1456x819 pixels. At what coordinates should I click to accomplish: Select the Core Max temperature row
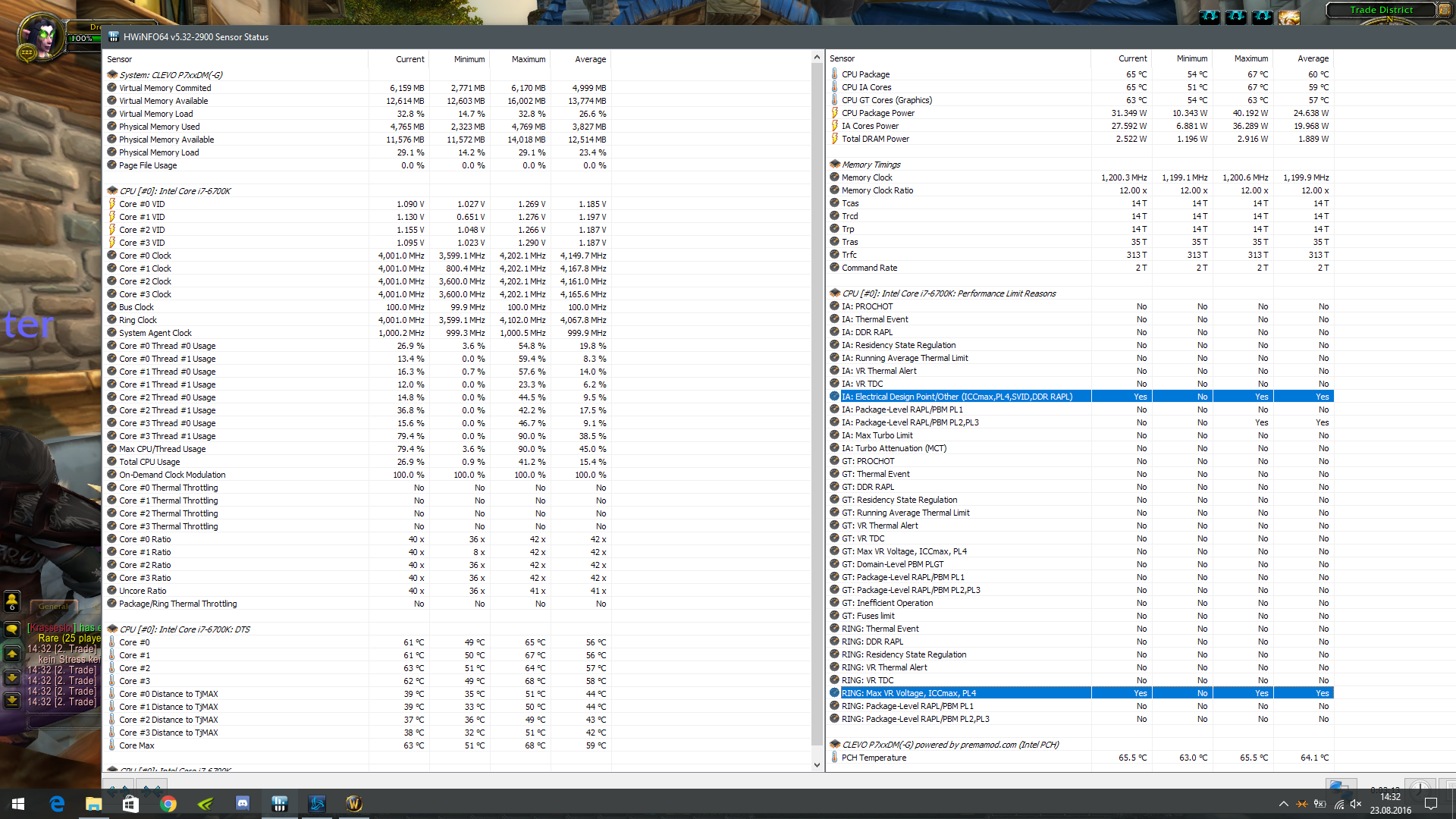click(356, 745)
